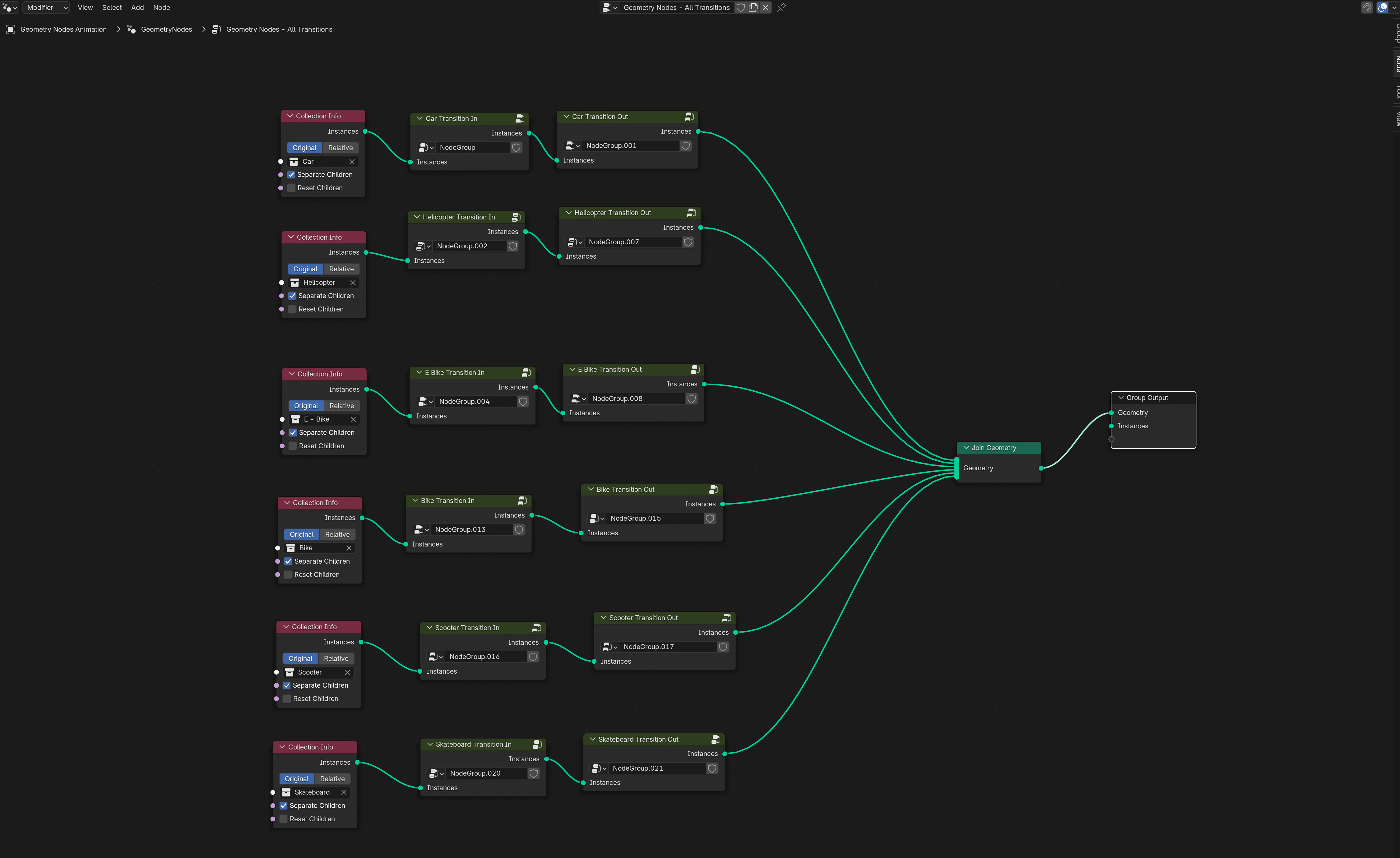Image resolution: width=1400 pixels, height=858 pixels.
Task: Collapse the Collection Info node for Helicopter
Action: pyautogui.click(x=291, y=238)
